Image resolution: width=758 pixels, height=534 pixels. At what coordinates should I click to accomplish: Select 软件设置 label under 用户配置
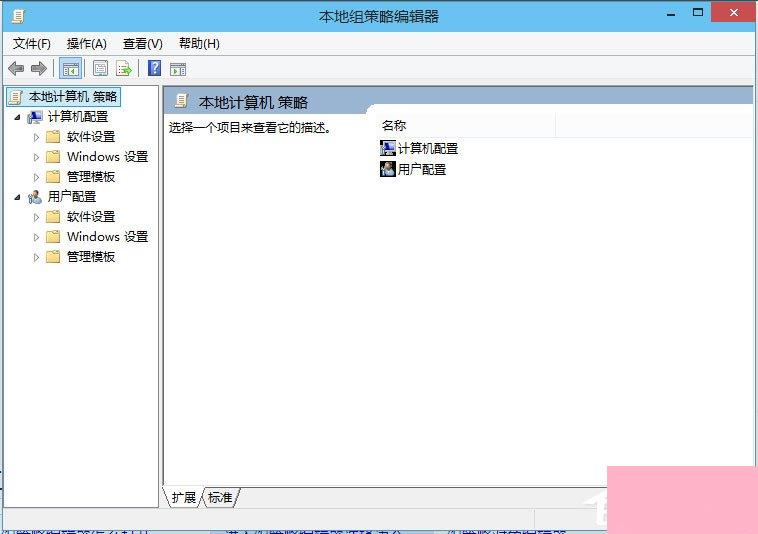click(91, 216)
